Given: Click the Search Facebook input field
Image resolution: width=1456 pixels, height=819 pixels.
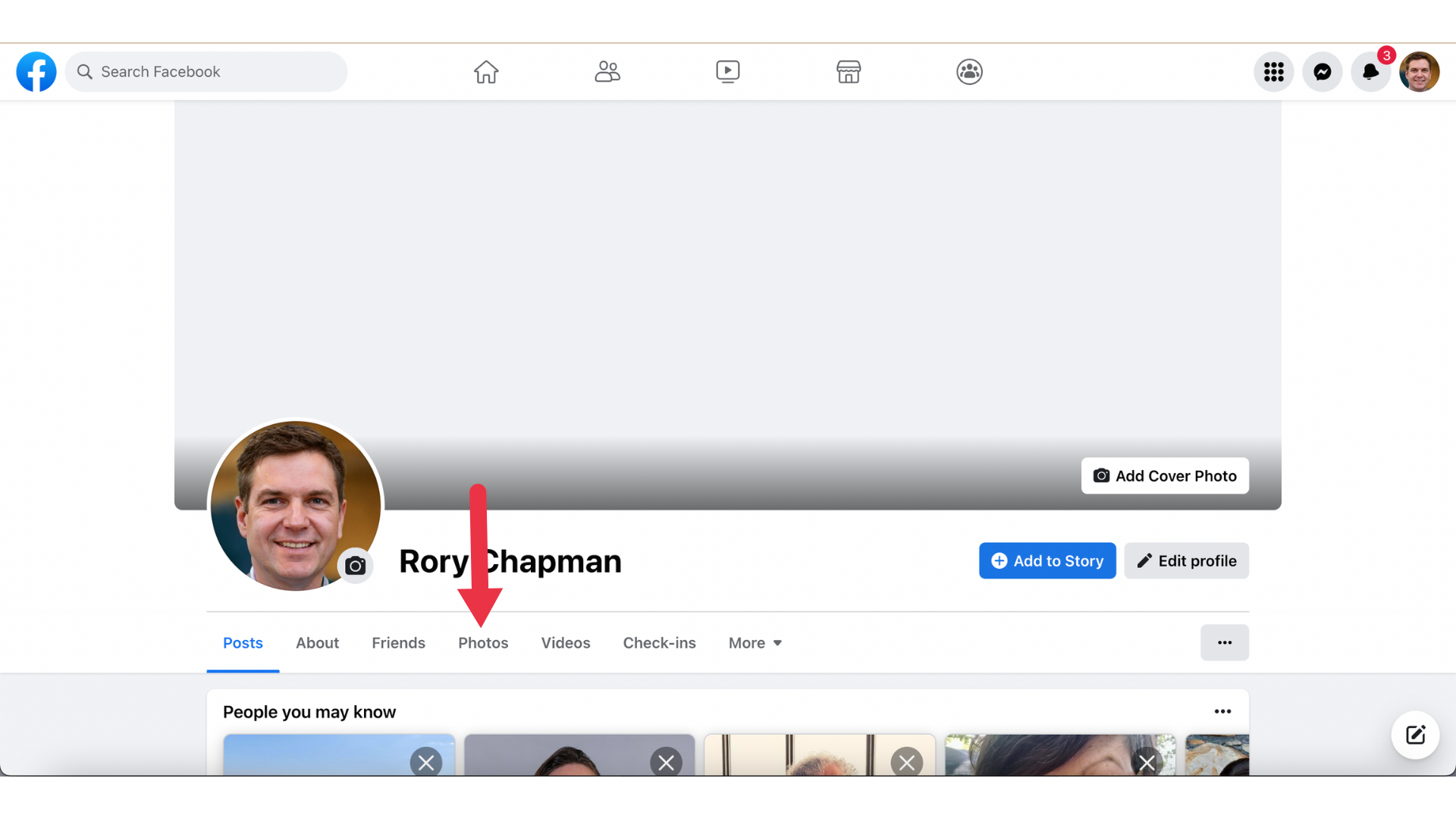Looking at the screenshot, I should (206, 71).
